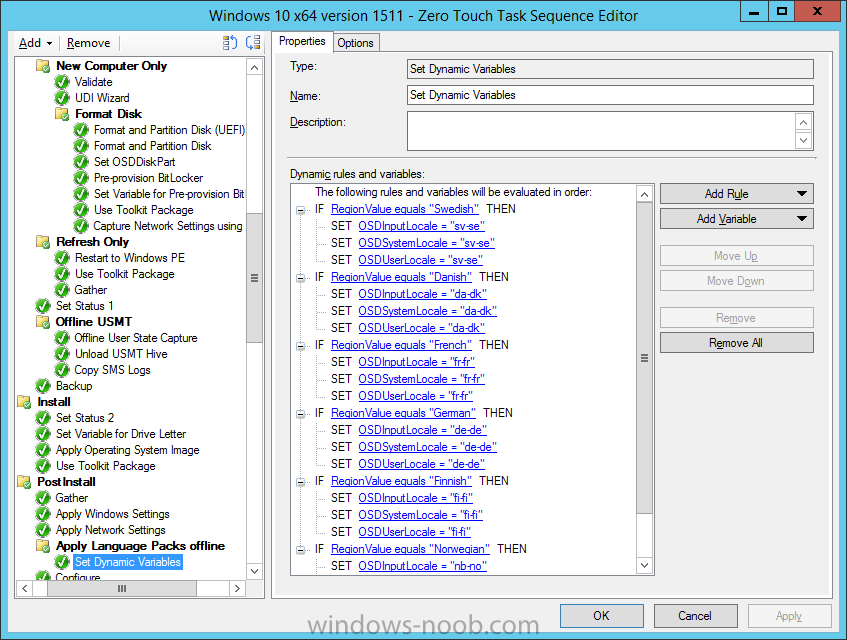Click Remove in the sequence toolbar

89,43
